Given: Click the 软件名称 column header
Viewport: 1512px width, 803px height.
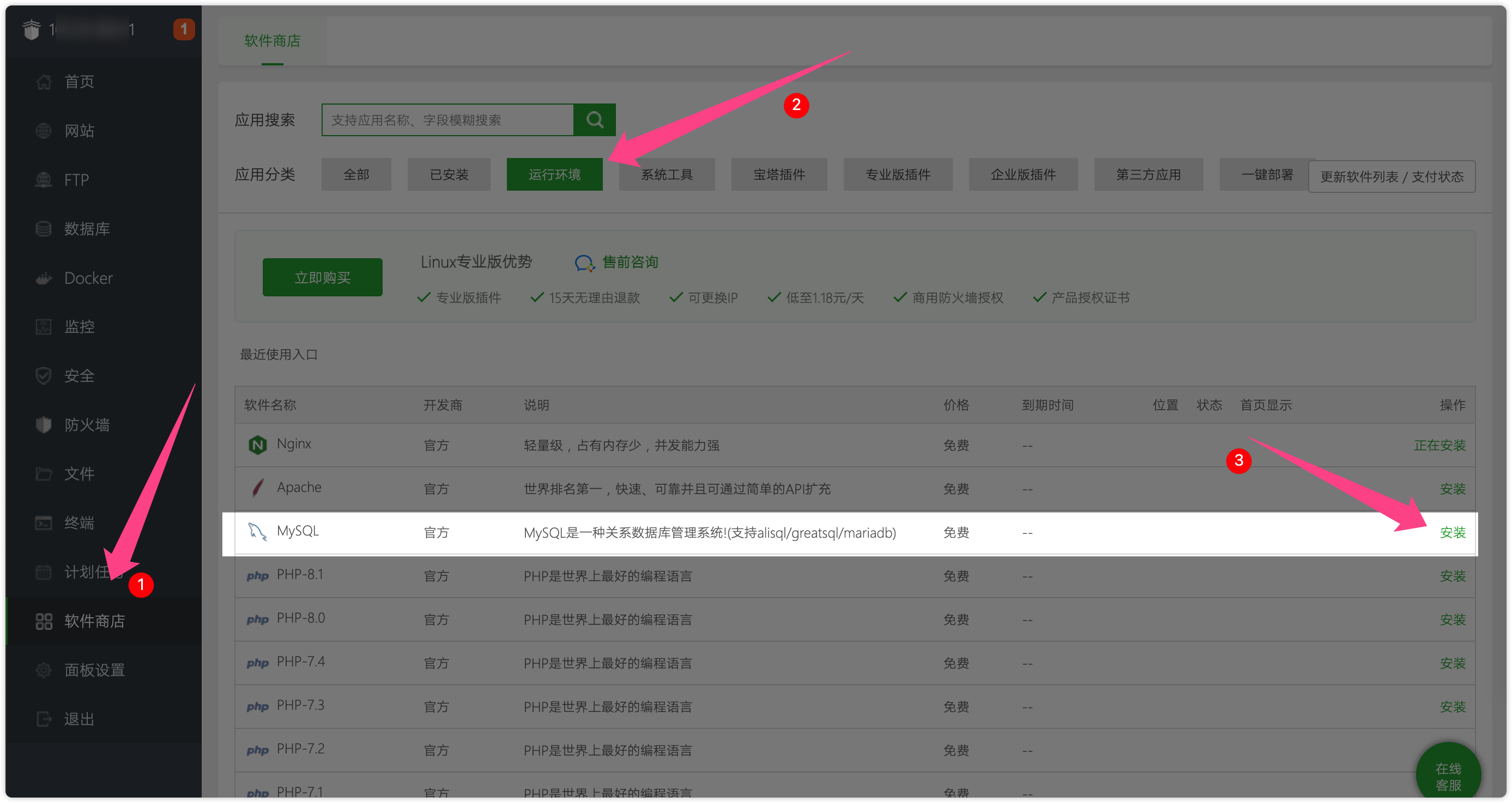Looking at the screenshot, I should pos(270,405).
